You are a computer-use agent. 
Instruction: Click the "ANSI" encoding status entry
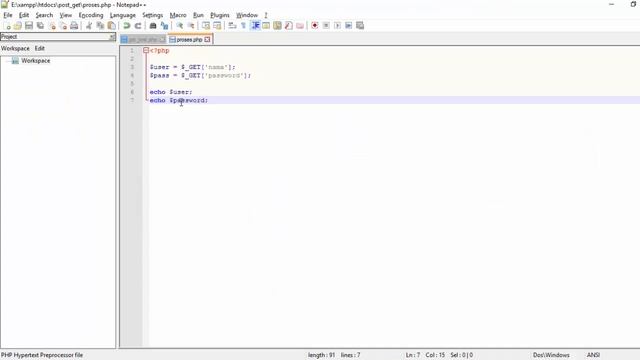tap(593, 355)
